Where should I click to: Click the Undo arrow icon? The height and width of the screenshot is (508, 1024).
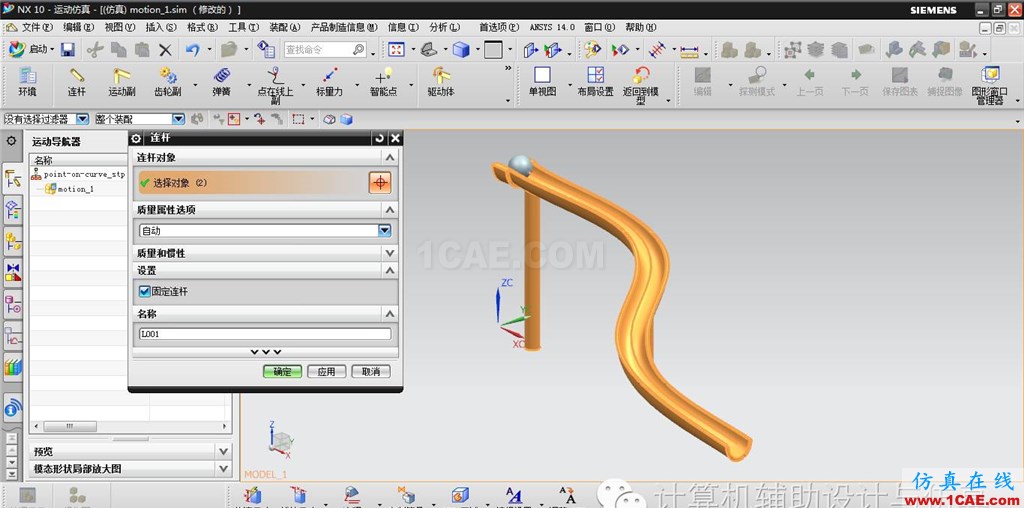[192, 50]
